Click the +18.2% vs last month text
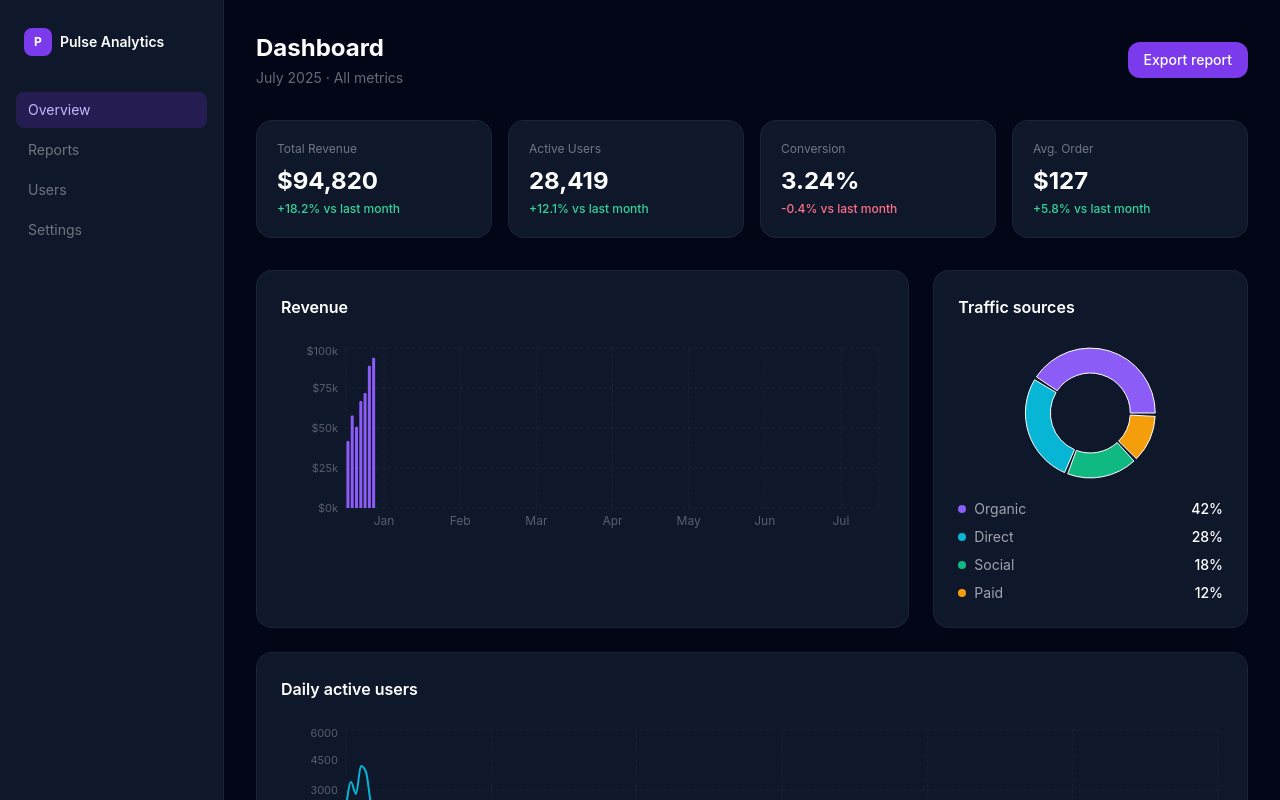Viewport: 1280px width, 800px height. [338, 209]
